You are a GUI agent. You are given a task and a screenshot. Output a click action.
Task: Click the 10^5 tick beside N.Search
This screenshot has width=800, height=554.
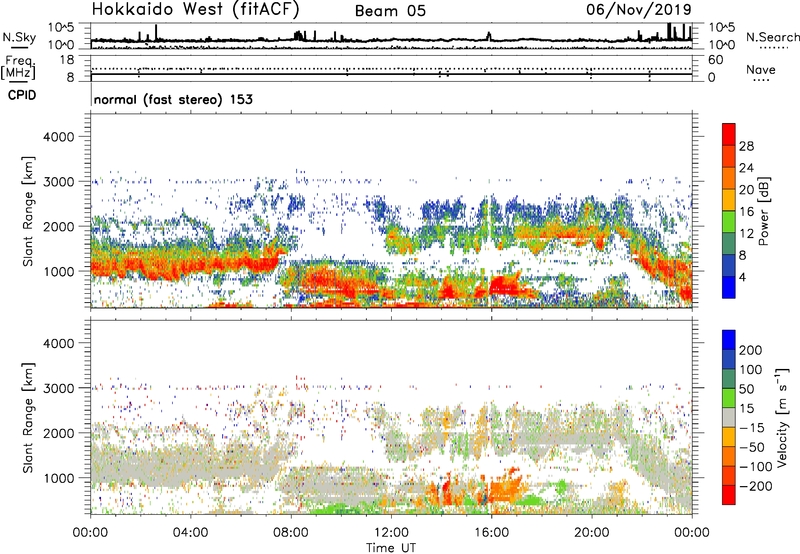coord(722,27)
